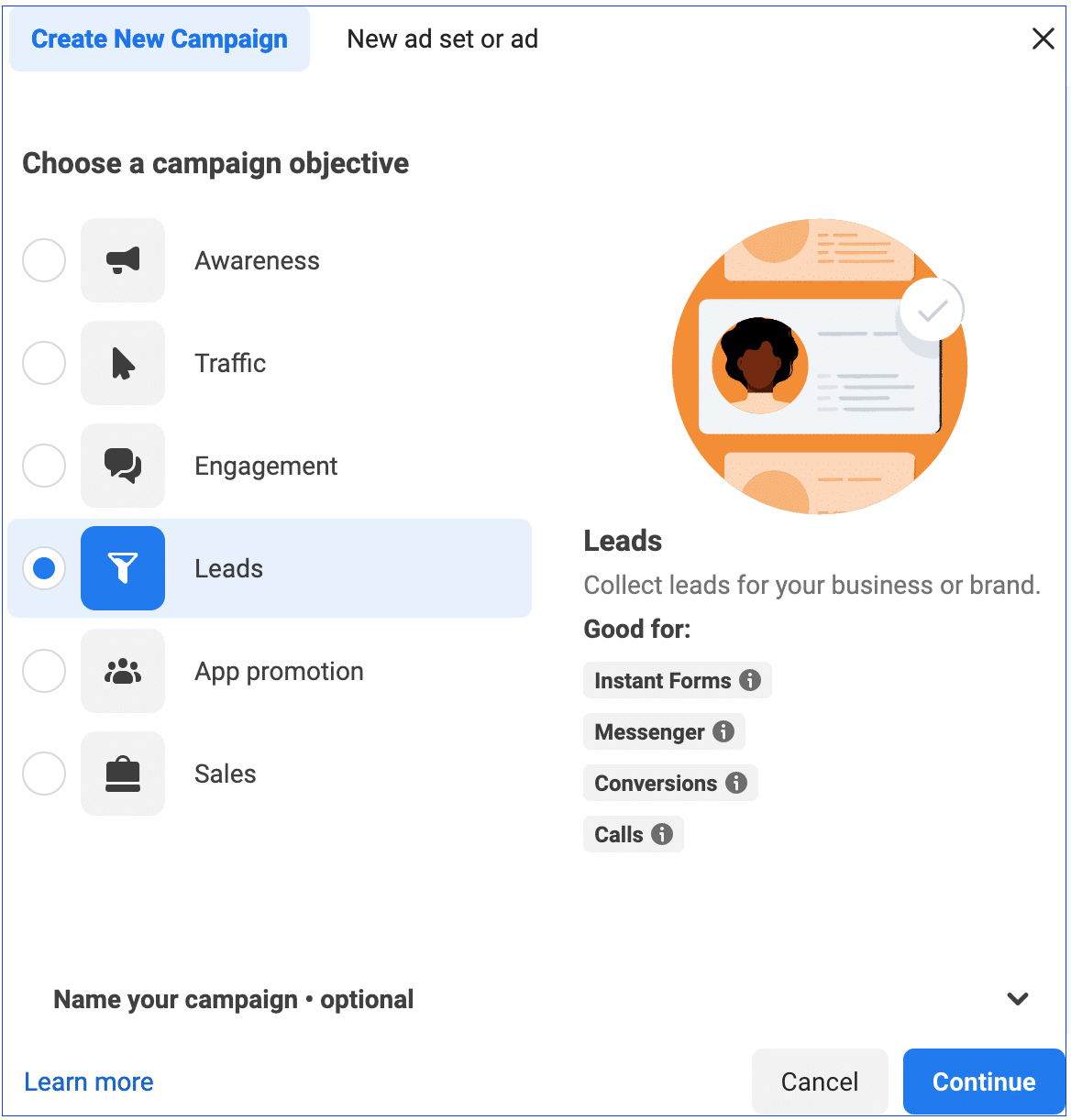Click the Instant Forms tag

pos(677,680)
